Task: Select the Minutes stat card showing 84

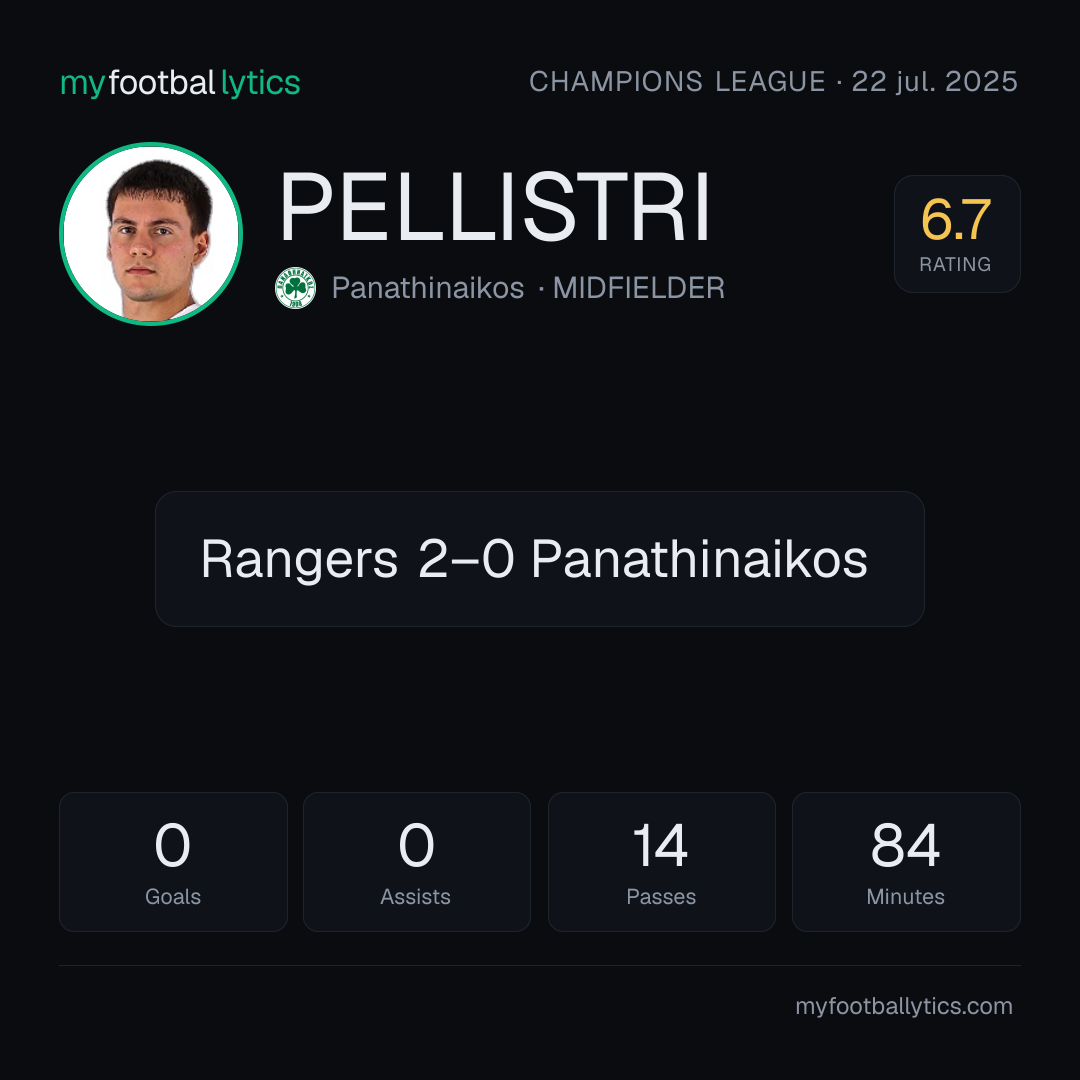Action: click(x=906, y=862)
